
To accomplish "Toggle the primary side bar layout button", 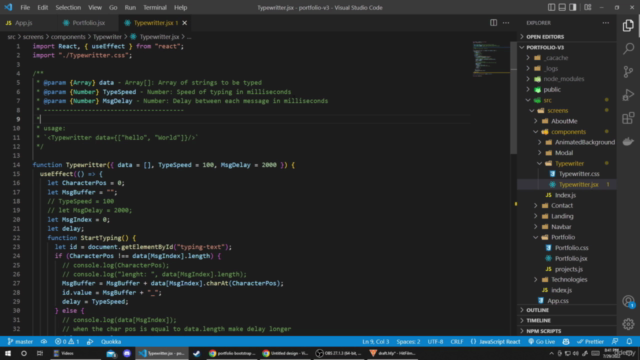I will pos(551,7).
